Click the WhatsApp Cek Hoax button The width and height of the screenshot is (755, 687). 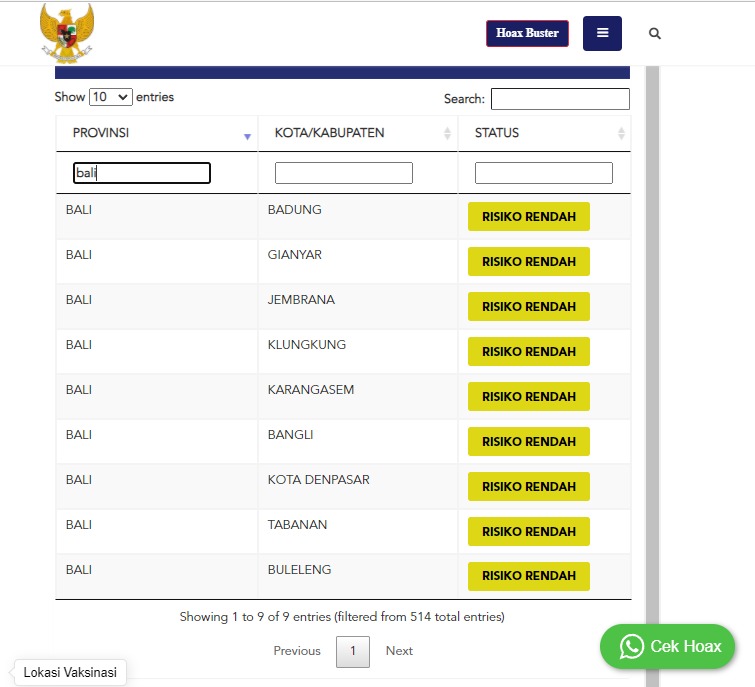[667, 647]
